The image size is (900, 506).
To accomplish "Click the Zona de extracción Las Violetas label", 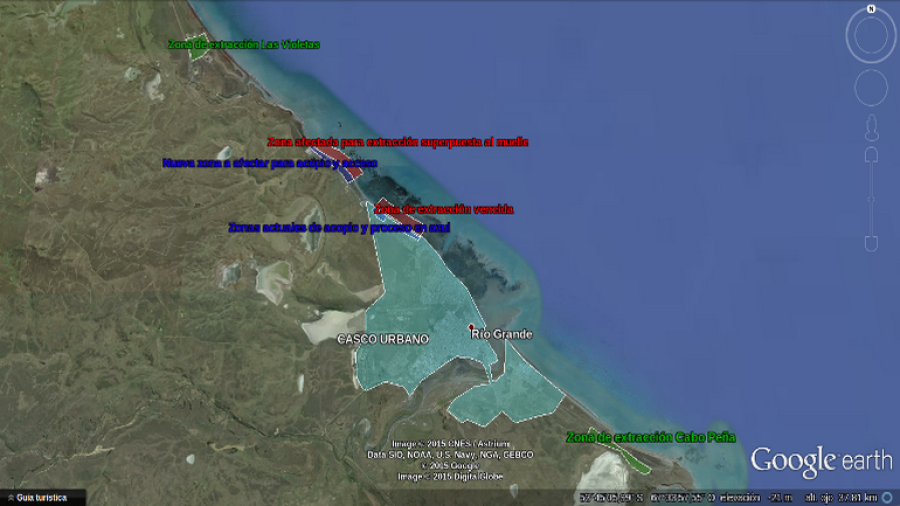I will point(243,44).
